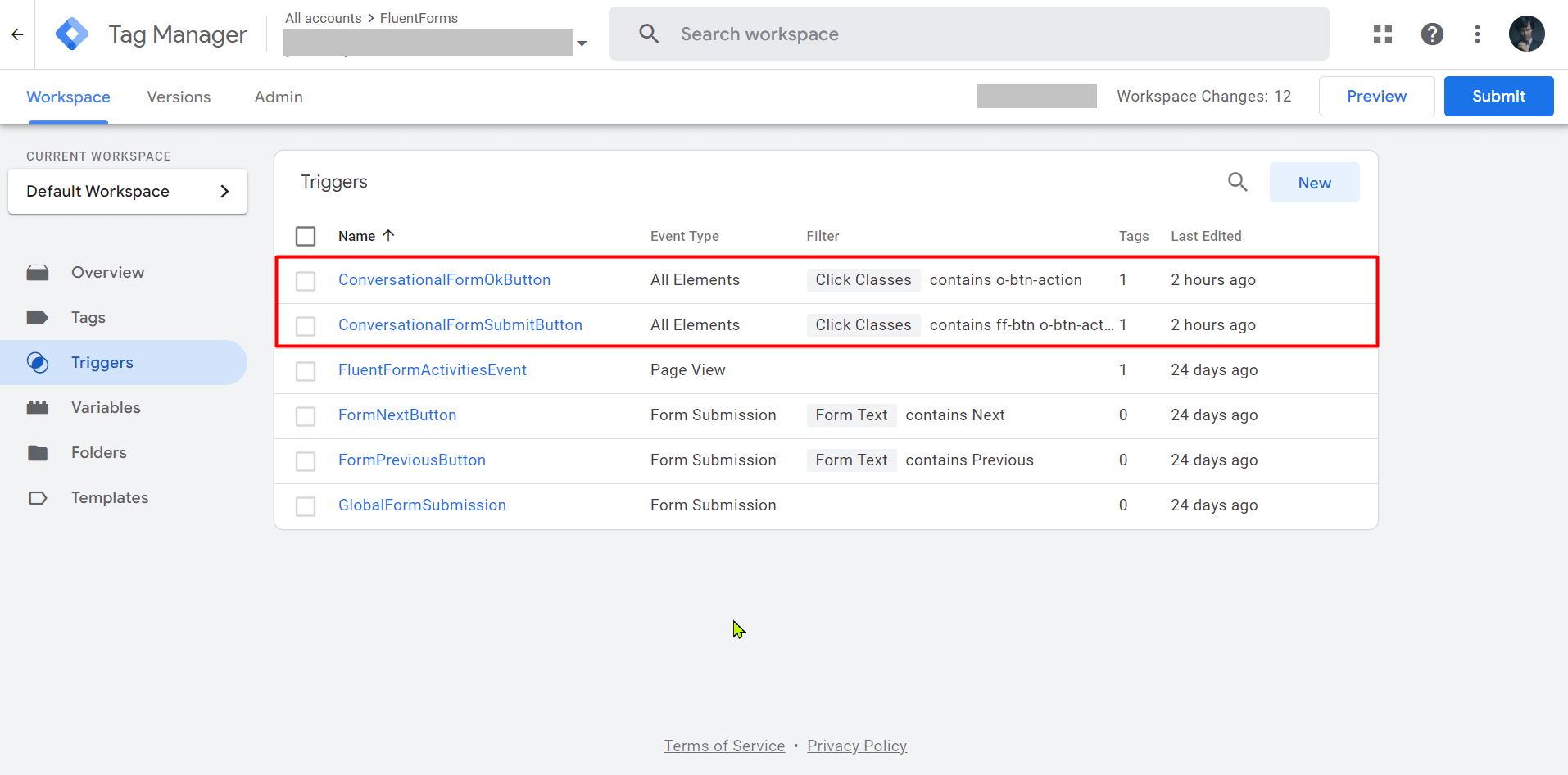Viewport: 1568px width, 775px height.
Task: Open the Google apps grid icon
Action: pyautogui.click(x=1383, y=34)
